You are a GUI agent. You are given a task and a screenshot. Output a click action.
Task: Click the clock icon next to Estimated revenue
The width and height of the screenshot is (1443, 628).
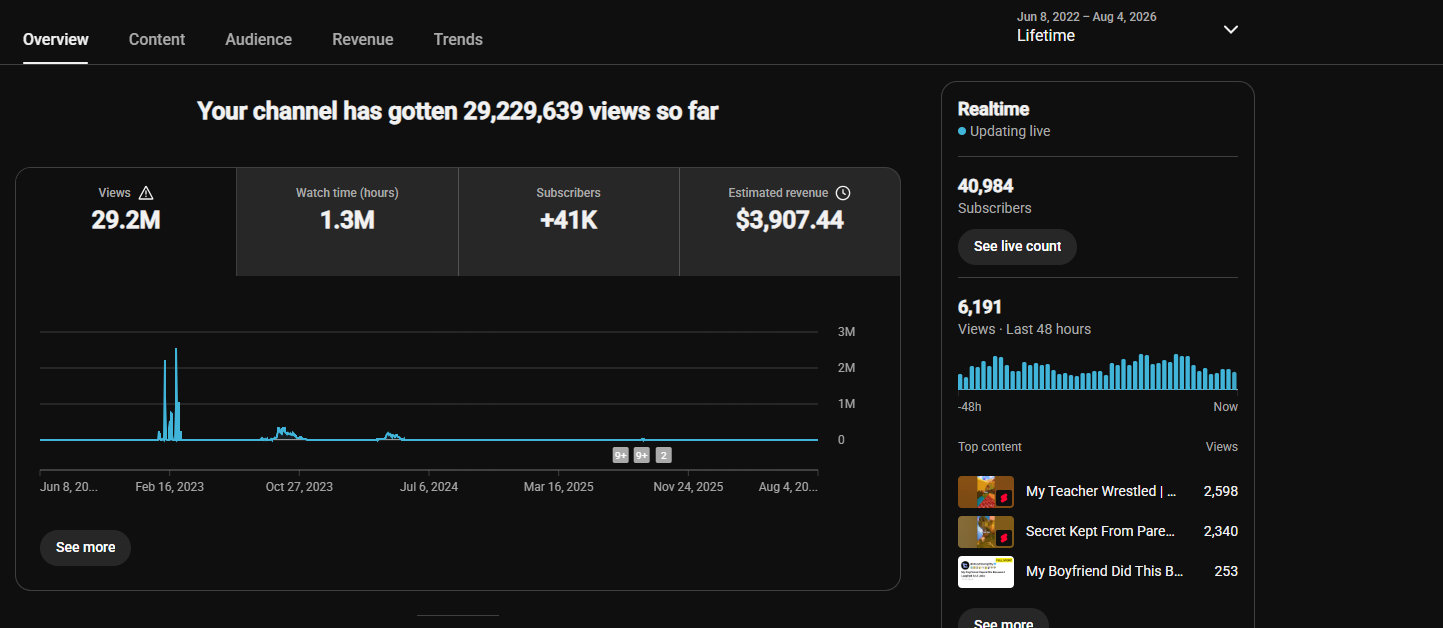tap(843, 193)
